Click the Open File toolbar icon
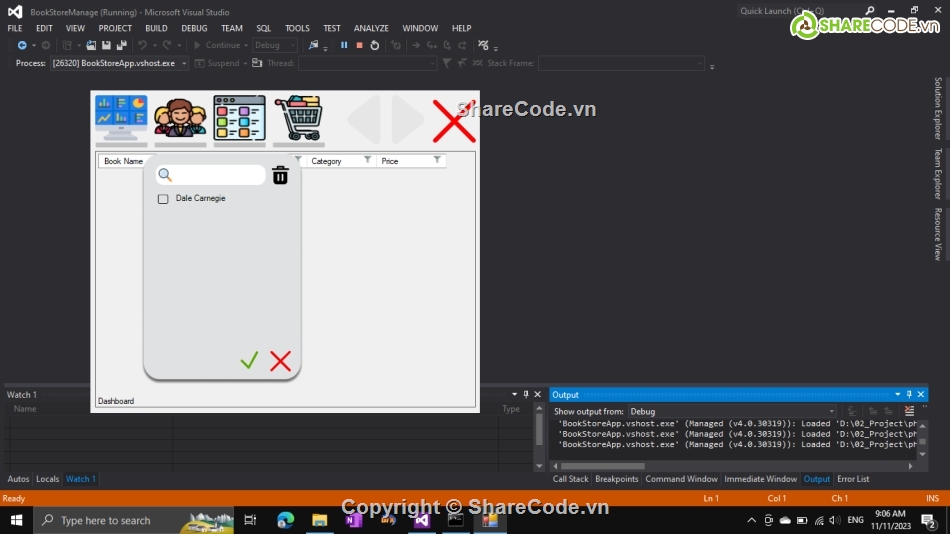950x534 pixels. pos(91,45)
